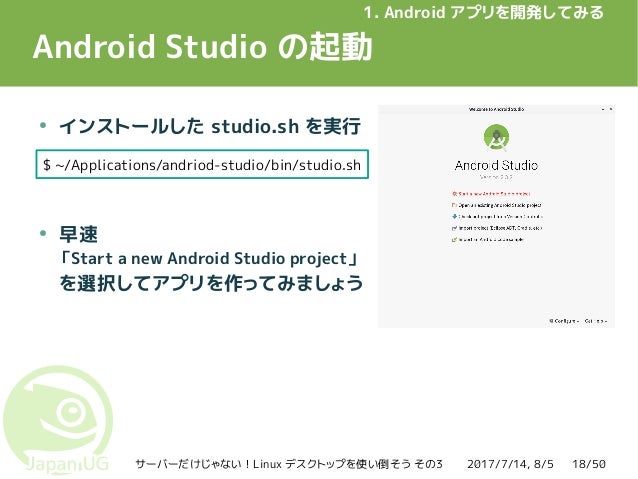Screen dimensions: 638x479
Task: Click the slide title 'Android Studio の起動'
Action: [202, 47]
